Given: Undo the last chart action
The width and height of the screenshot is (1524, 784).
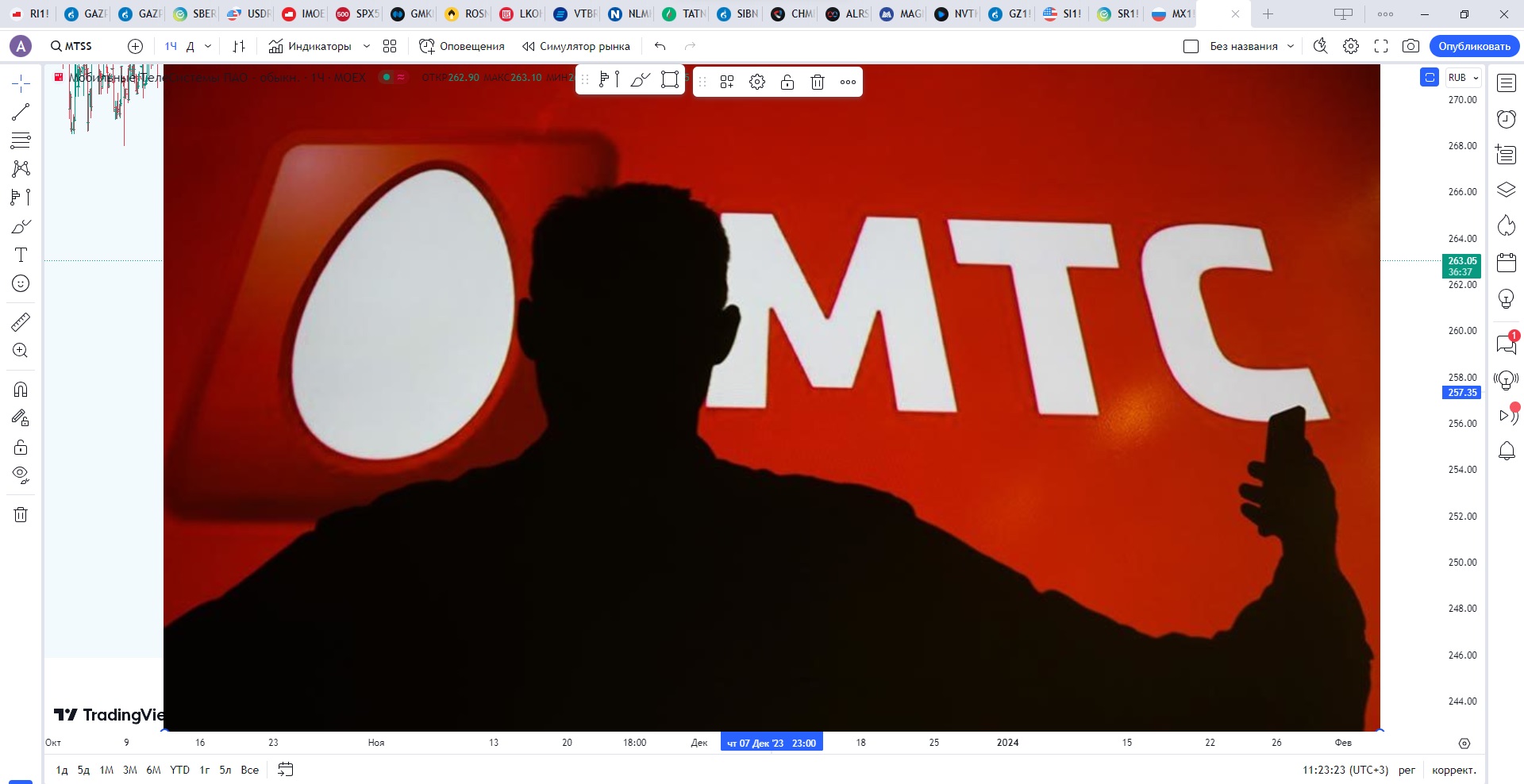Looking at the screenshot, I should (x=660, y=46).
